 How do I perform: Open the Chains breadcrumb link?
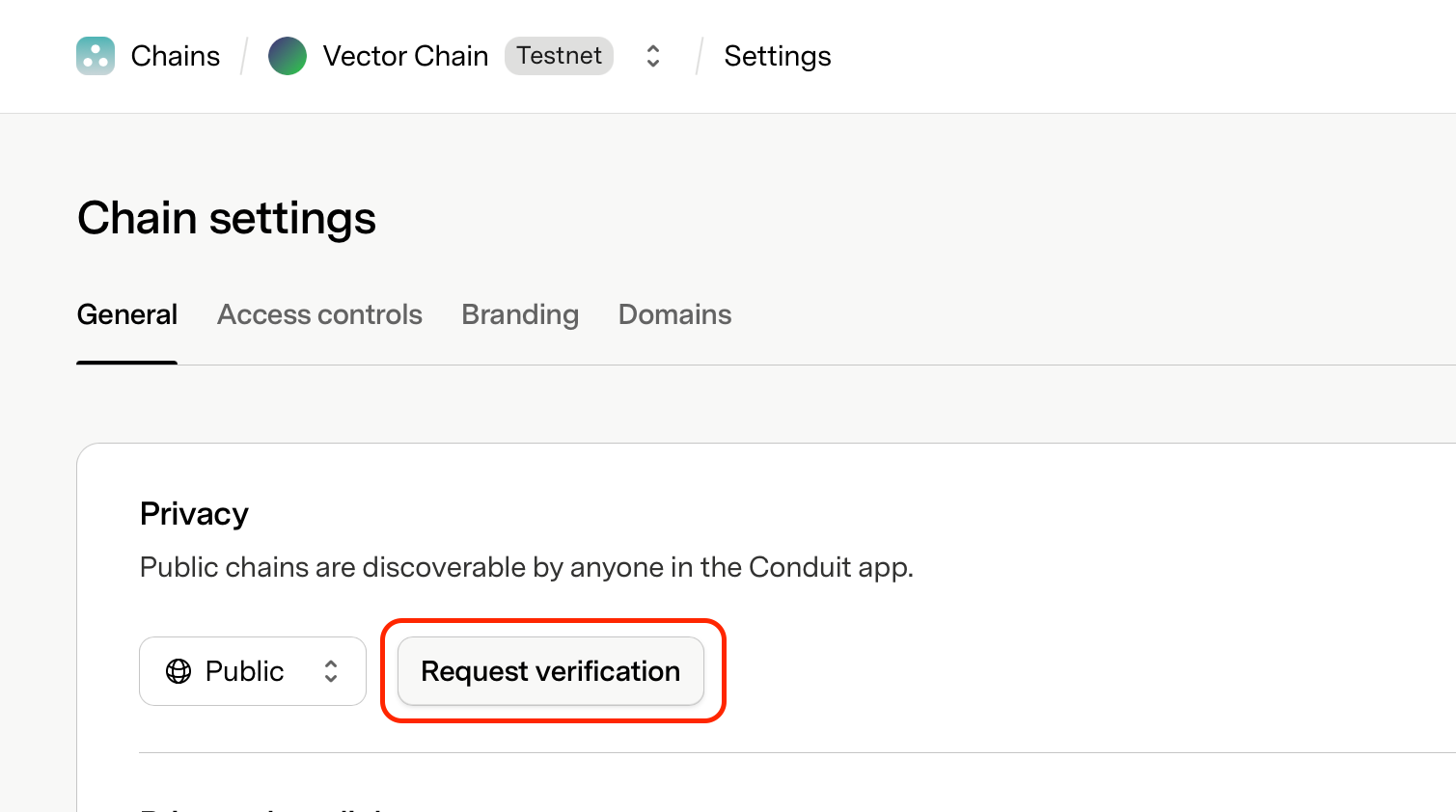click(x=175, y=55)
